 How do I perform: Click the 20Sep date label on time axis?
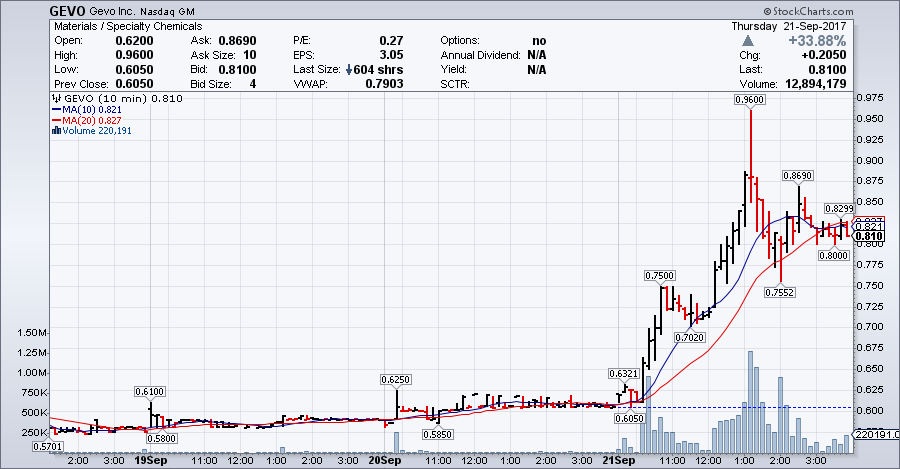tap(385, 461)
